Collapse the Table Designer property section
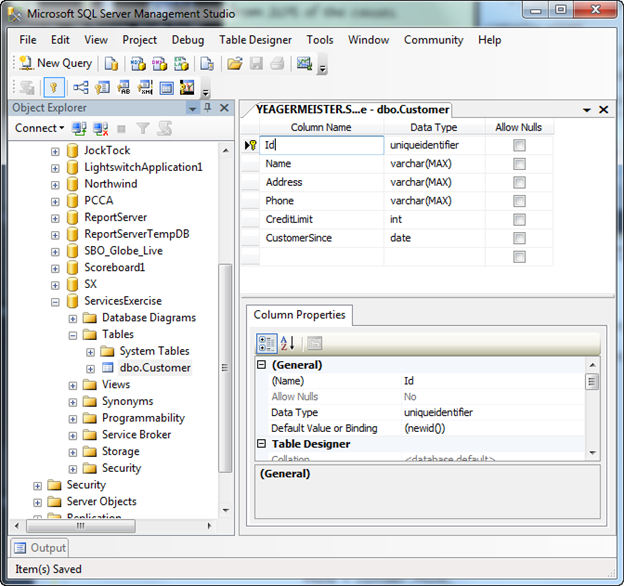This screenshot has width=624, height=586. (x=261, y=444)
